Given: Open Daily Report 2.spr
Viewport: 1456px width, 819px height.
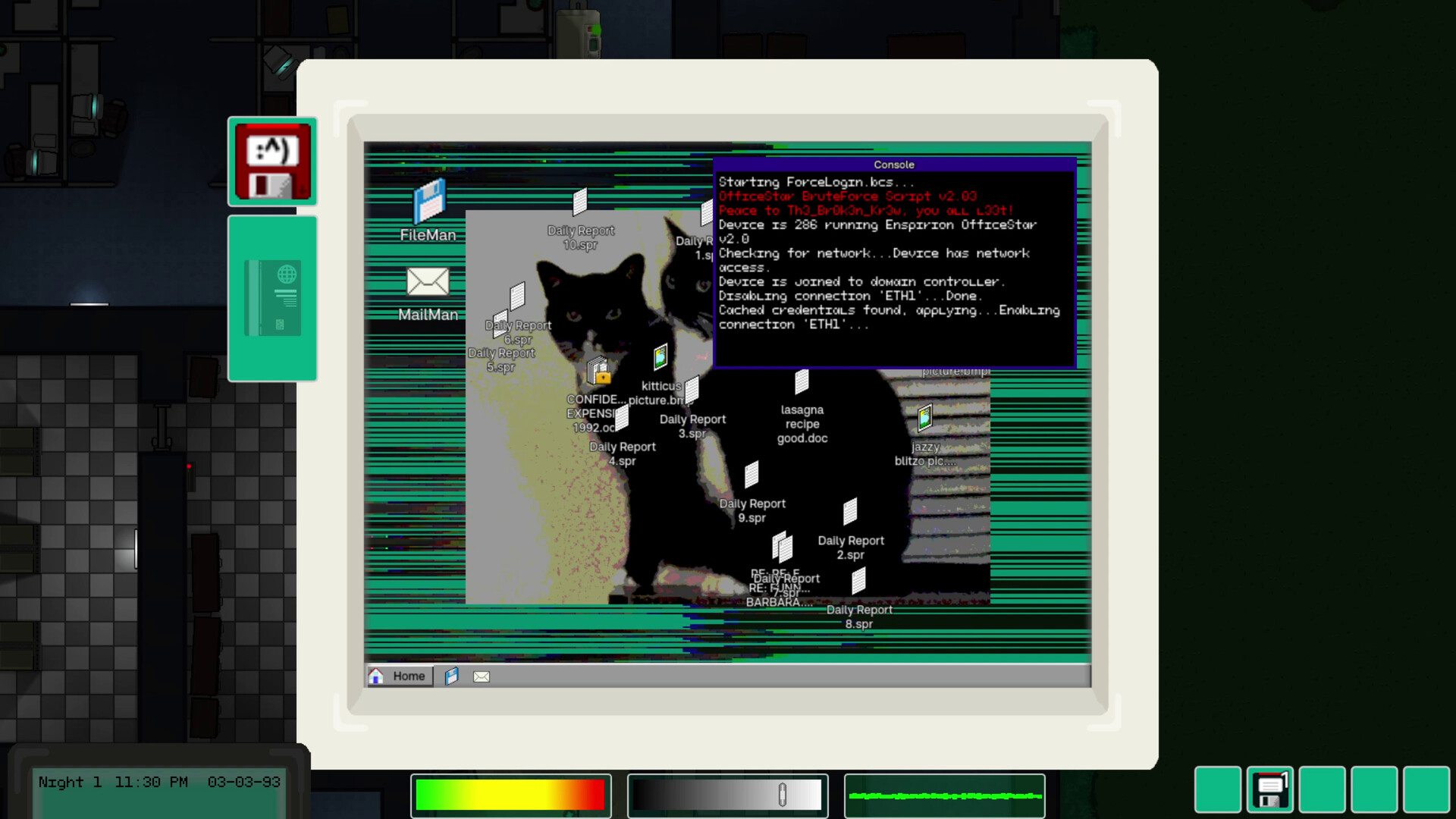Looking at the screenshot, I should point(850,511).
